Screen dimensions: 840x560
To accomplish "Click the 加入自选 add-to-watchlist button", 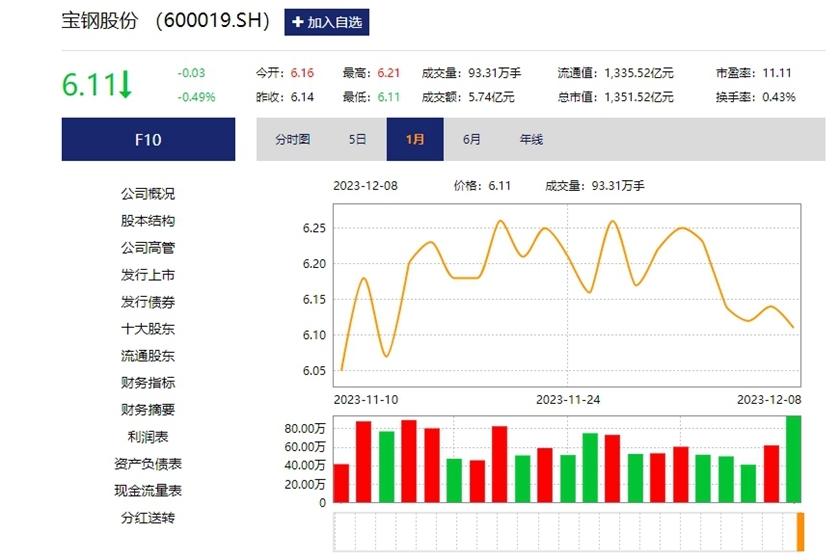I will click(326, 22).
